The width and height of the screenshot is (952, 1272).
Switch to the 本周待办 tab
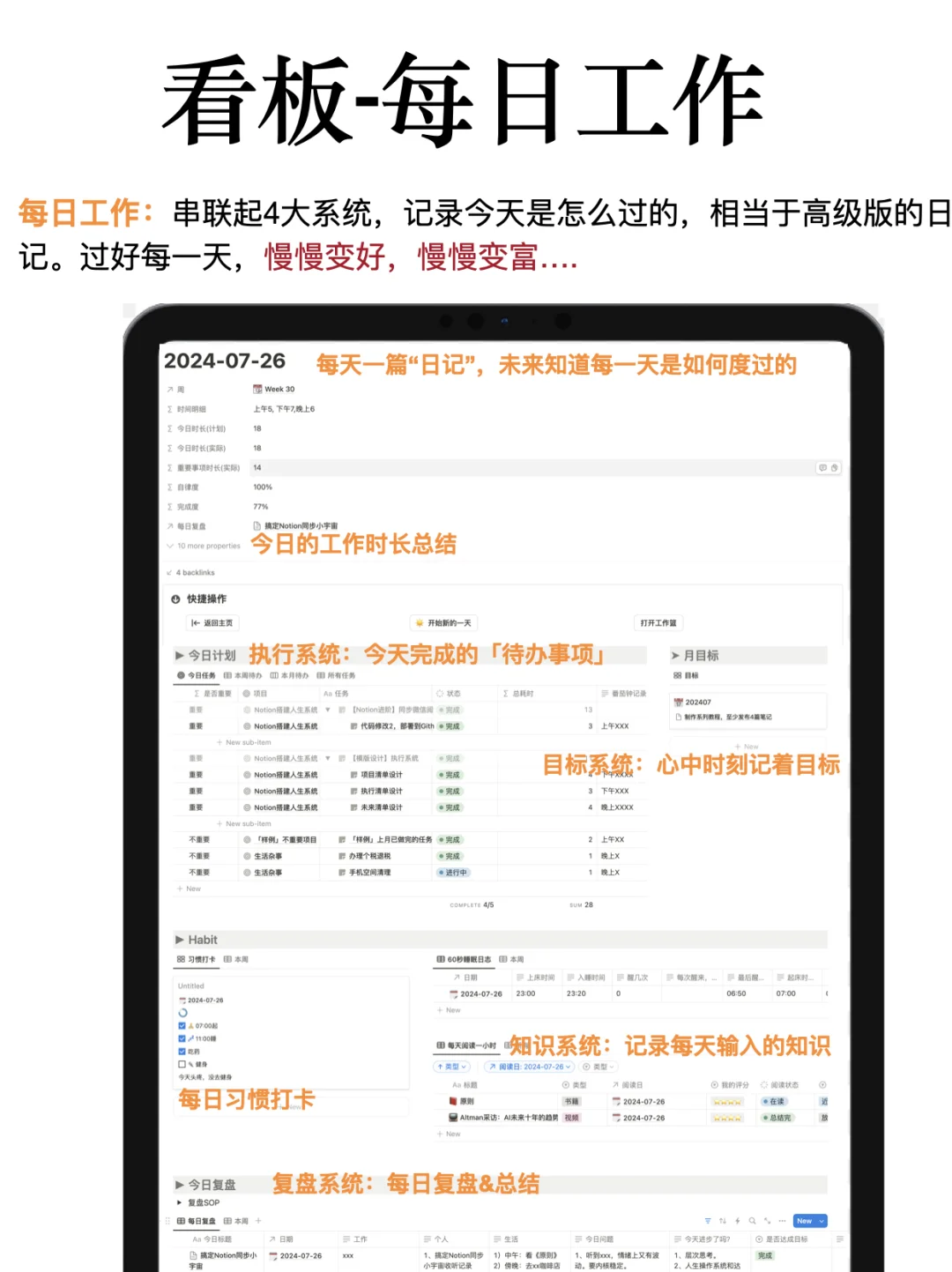pyautogui.click(x=243, y=675)
